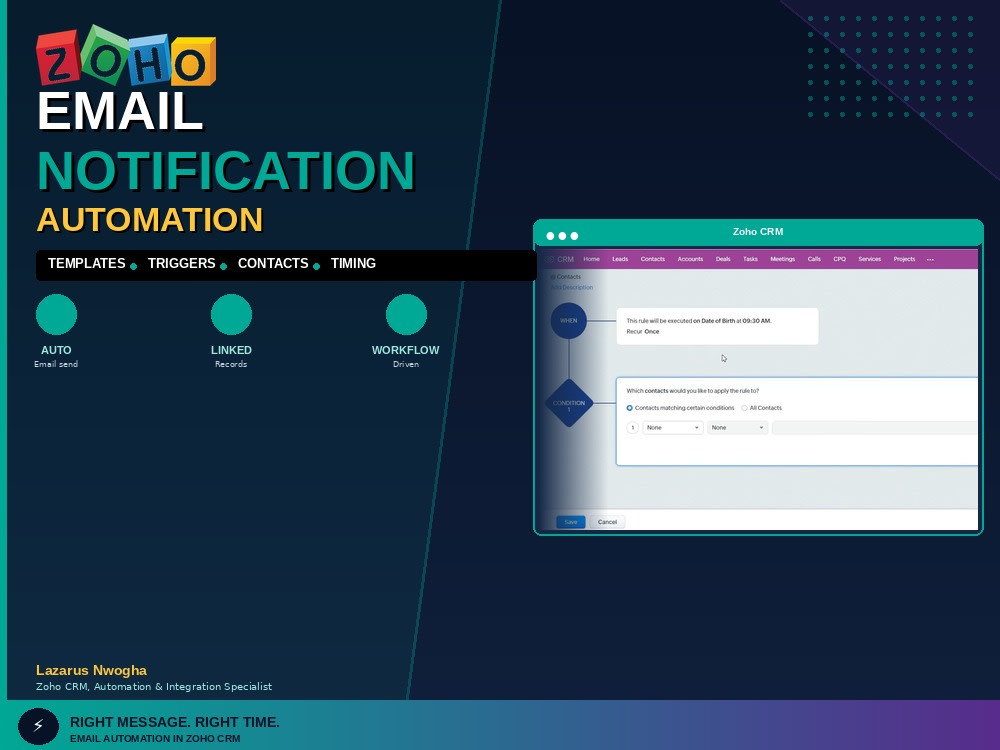Open the first None field dropdown
1000x750 pixels.
click(673, 428)
